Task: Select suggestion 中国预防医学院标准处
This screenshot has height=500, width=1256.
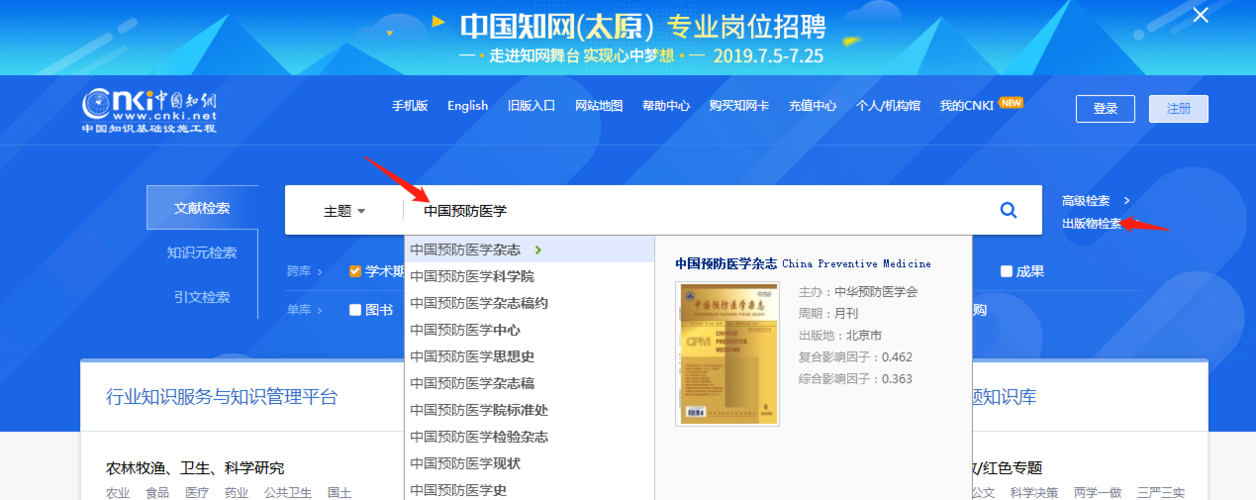Action: (x=529, y=411)
